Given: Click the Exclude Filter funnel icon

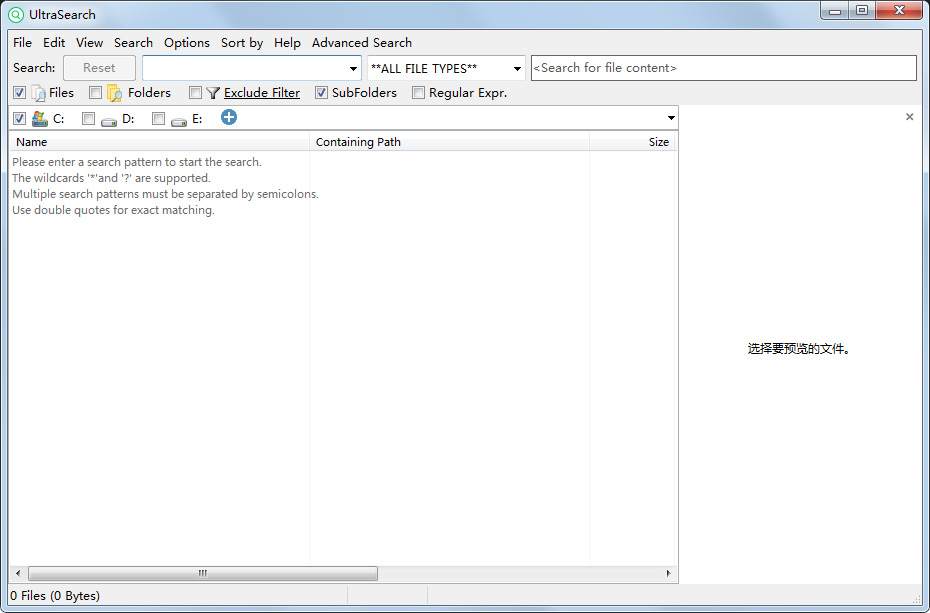Looking at the screenshot, I should pyautogui.click(x=213, y=93).
